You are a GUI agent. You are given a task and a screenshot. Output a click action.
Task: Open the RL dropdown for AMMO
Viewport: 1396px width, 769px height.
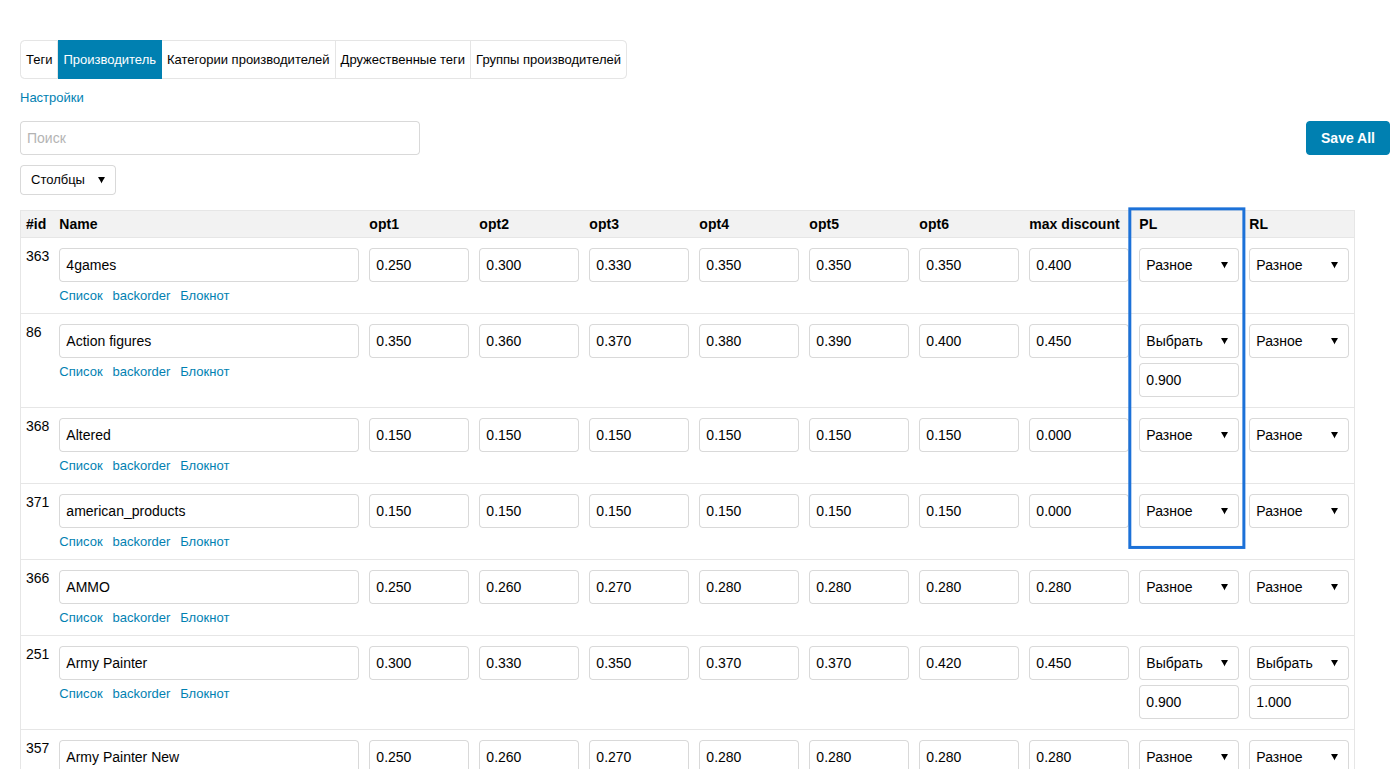click(1298, 586)
